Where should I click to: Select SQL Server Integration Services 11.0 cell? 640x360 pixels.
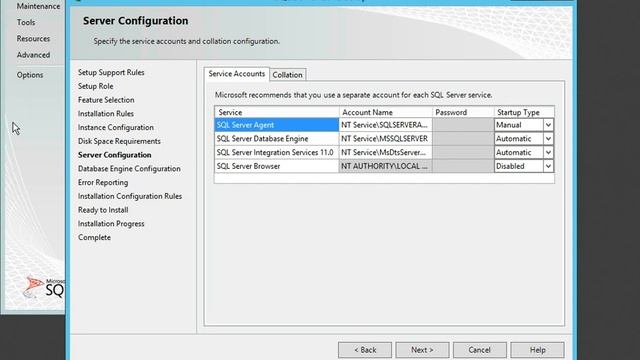(276, 153)
